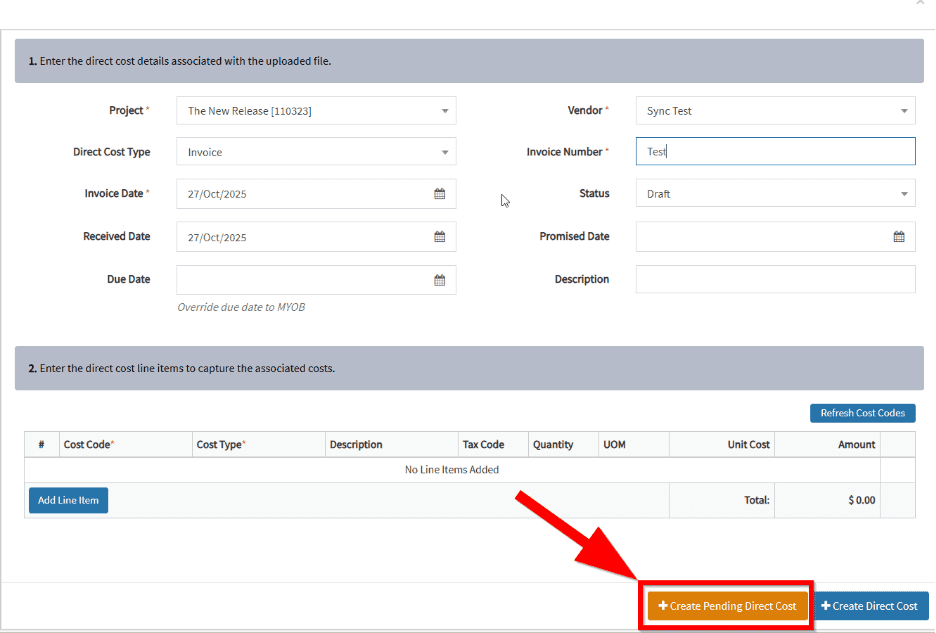This screenshot has height=633, width=936.
Task: Select the Due Date input field
Action: (300, 280)
